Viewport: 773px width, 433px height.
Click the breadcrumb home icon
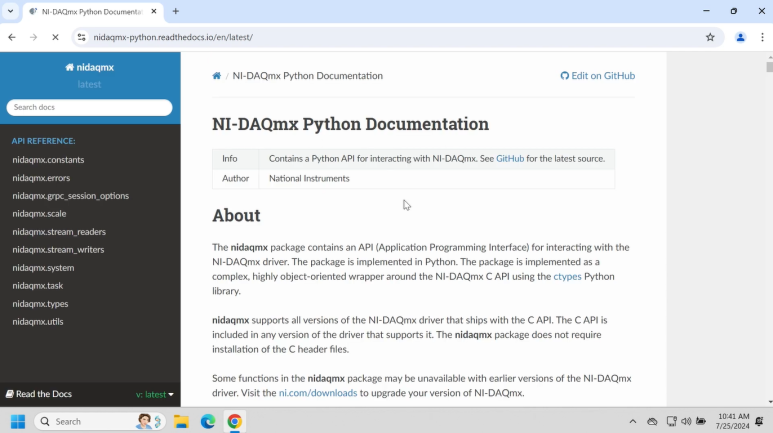click(216, 75)
